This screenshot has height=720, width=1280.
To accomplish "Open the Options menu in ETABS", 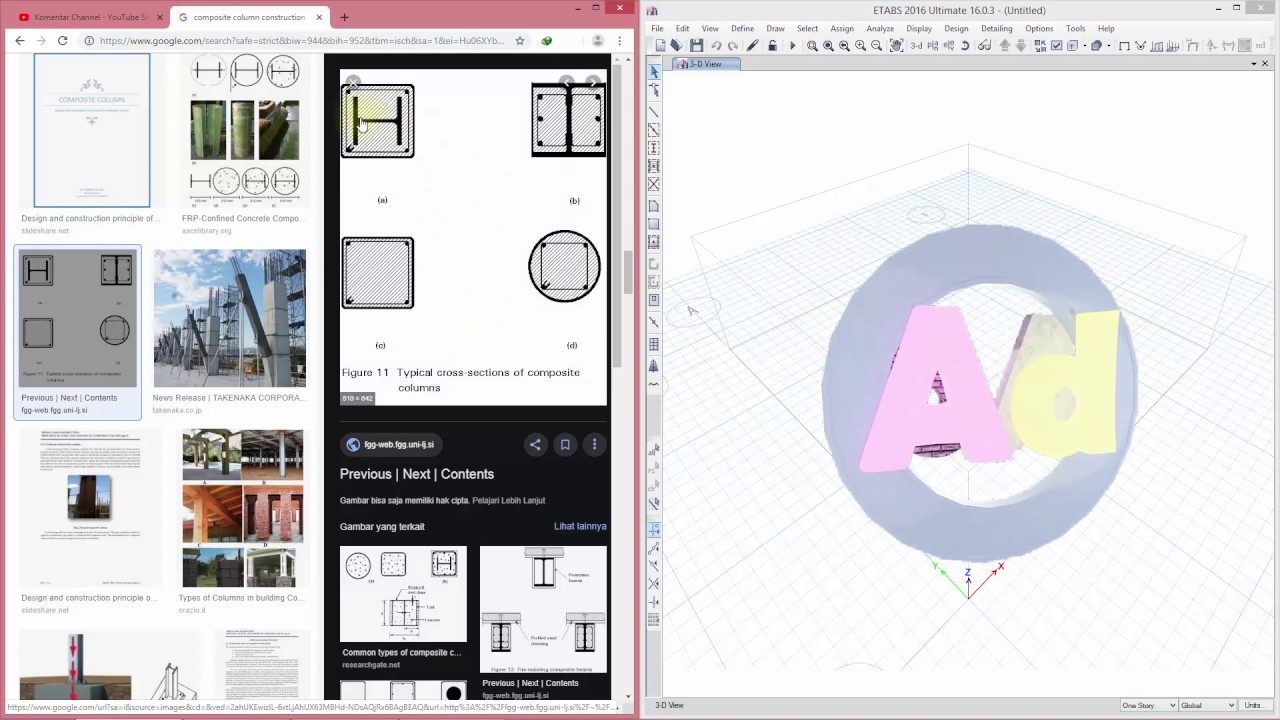I will tap(1039, 28).
